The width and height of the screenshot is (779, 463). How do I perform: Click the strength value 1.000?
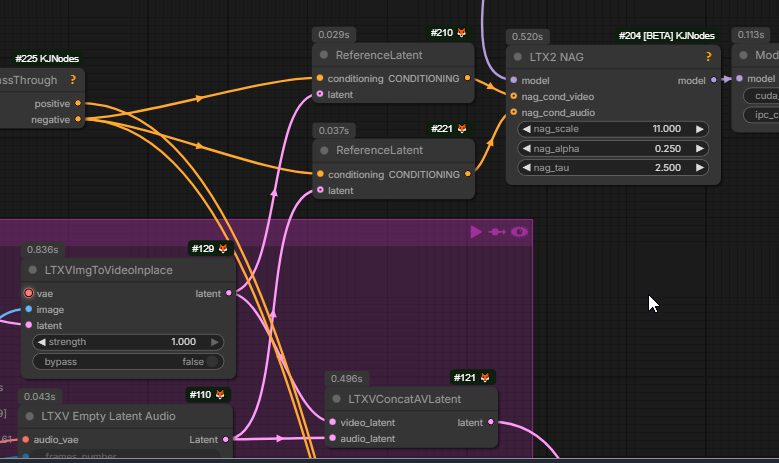183,342
